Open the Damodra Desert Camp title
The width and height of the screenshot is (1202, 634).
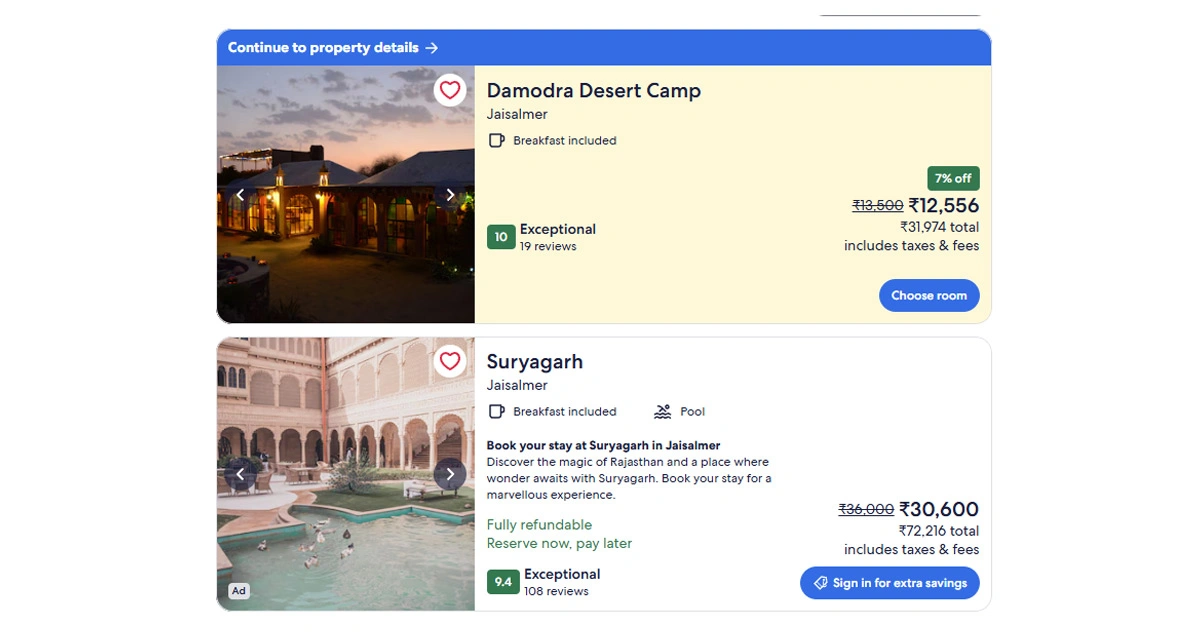click(593, 91)
